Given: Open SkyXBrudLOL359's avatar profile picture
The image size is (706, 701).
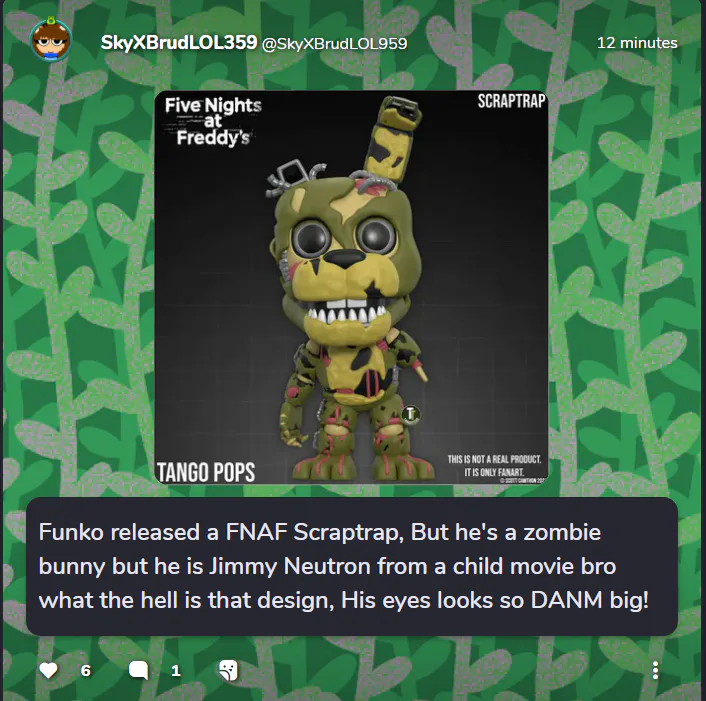Looking at the screenshot, I should (51, 41).
